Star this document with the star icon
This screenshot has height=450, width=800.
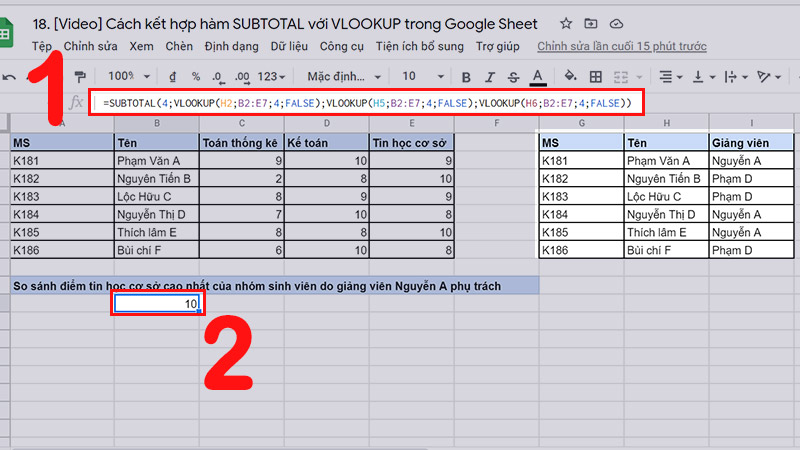click(x=566, y=23)
